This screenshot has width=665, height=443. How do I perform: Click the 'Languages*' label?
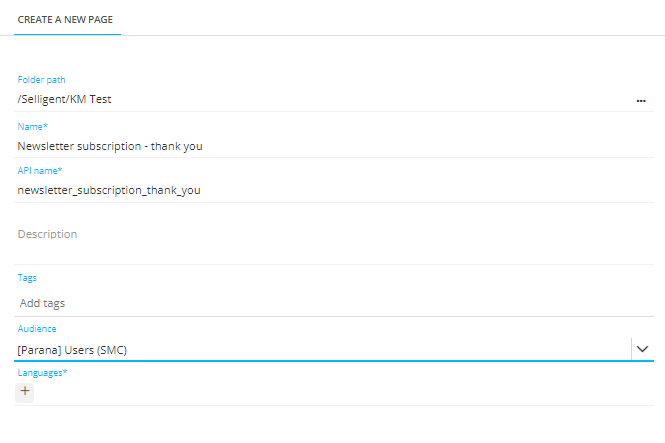click(44, 373)
